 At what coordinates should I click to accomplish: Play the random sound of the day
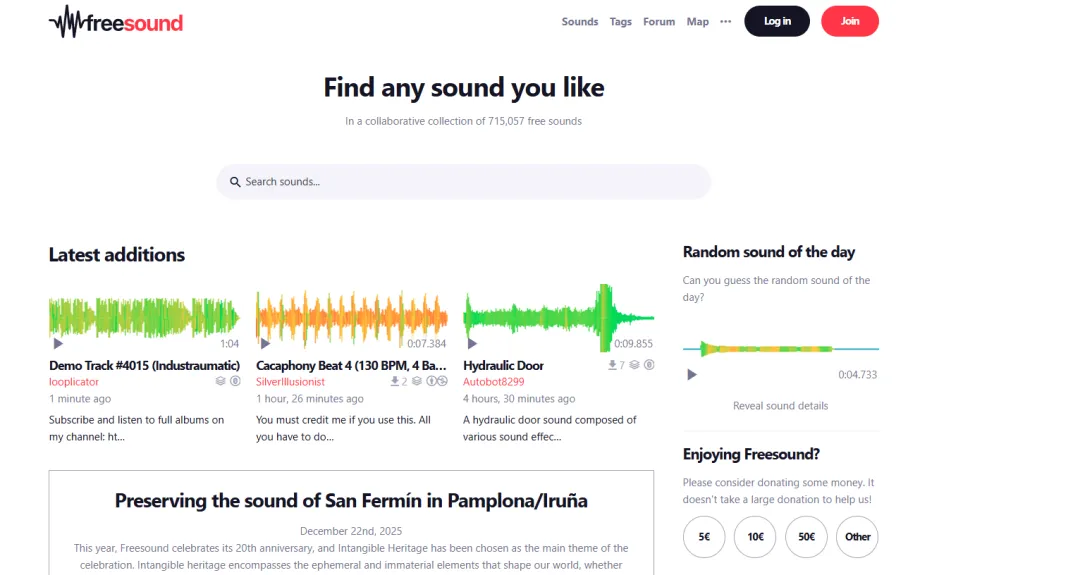pos(692,375)
